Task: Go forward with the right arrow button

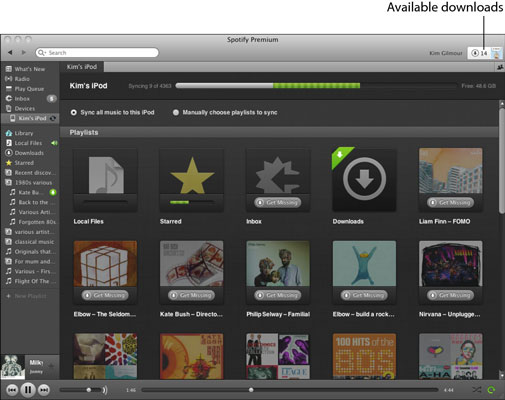Action: (24, 52)
